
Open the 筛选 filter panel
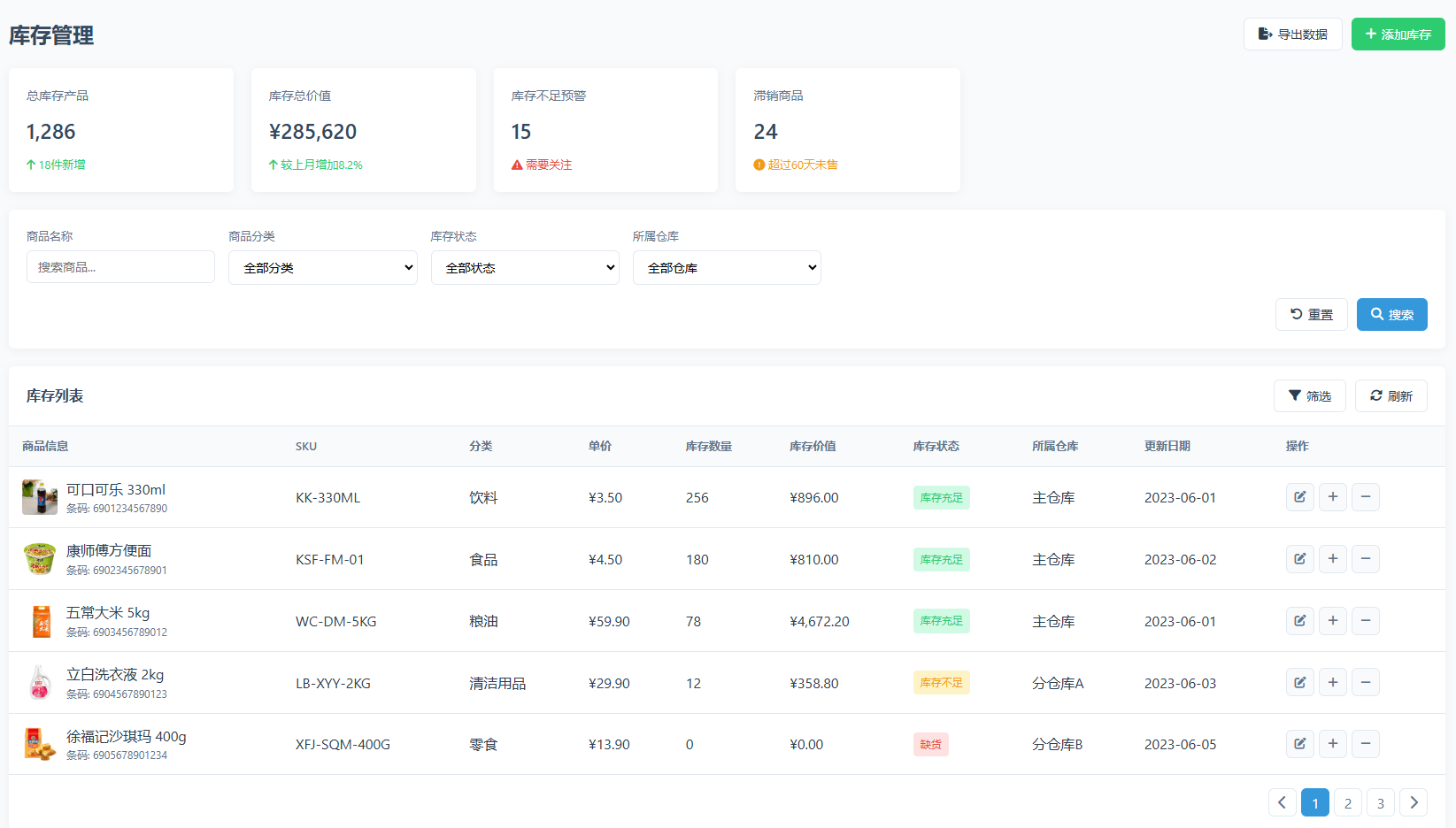point(1310,395)
